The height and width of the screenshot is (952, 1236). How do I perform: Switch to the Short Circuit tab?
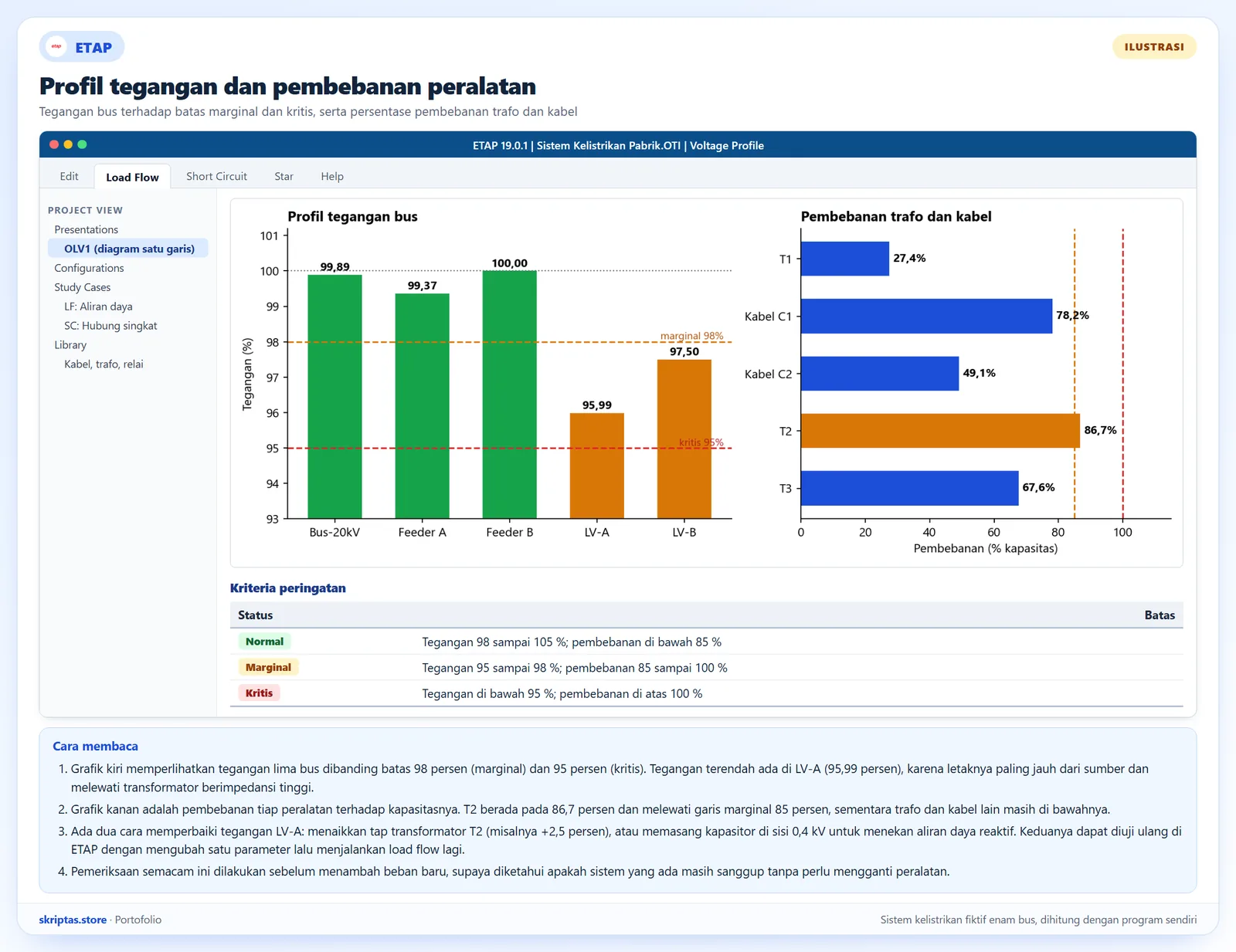[216, 176]
